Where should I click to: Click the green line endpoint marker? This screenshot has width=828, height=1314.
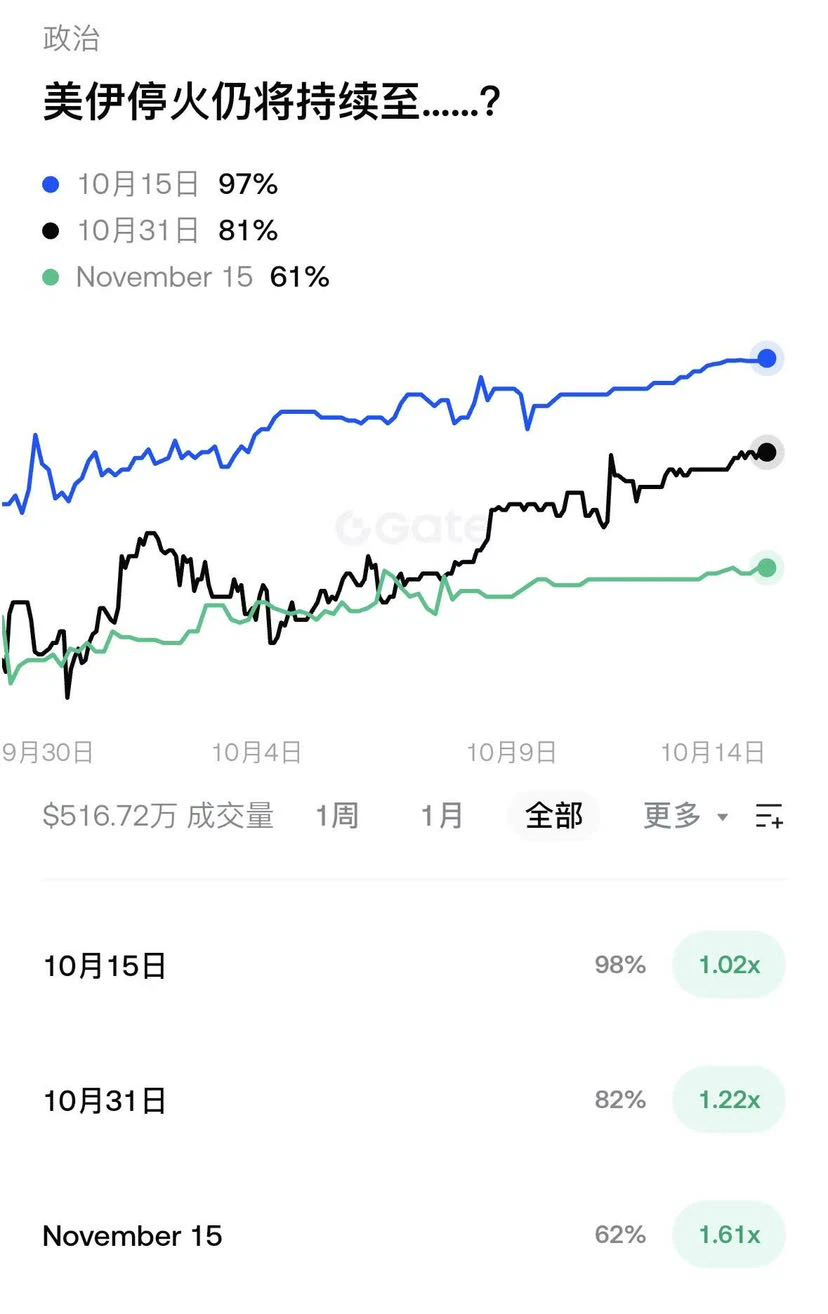point(767,568)
